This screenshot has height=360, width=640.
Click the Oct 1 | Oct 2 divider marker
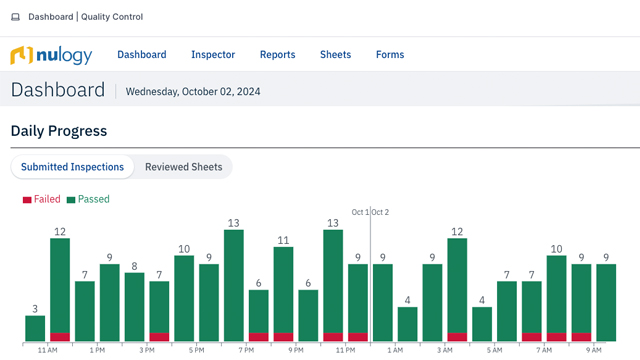coord(370,212)
